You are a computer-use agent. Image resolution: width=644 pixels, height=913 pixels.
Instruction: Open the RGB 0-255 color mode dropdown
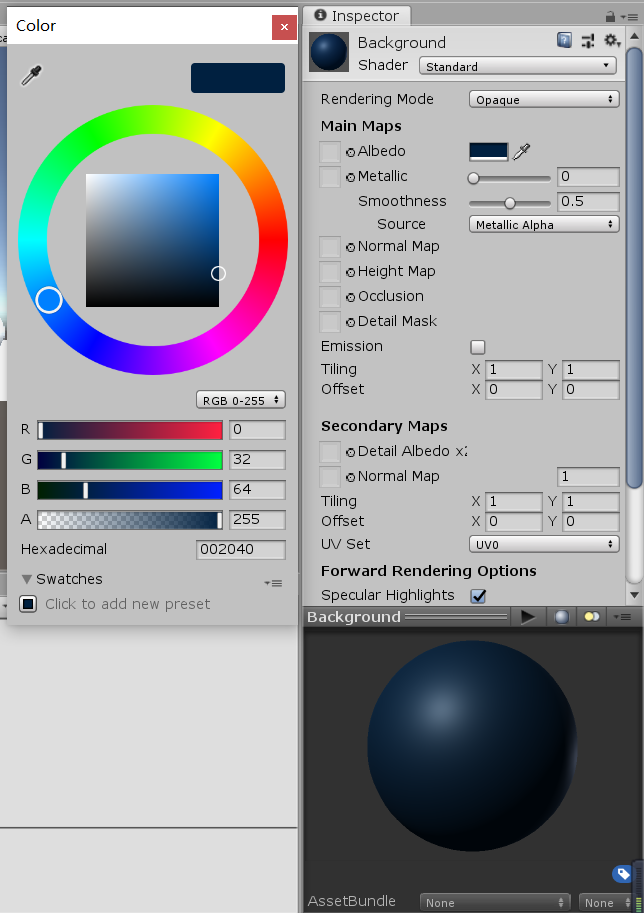(x=240, y=400)
